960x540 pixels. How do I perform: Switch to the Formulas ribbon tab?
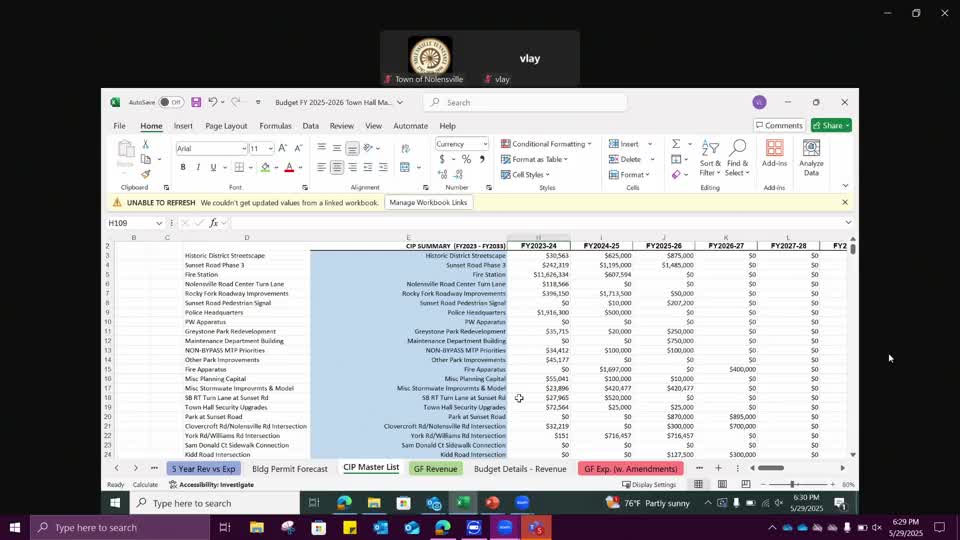275,126
